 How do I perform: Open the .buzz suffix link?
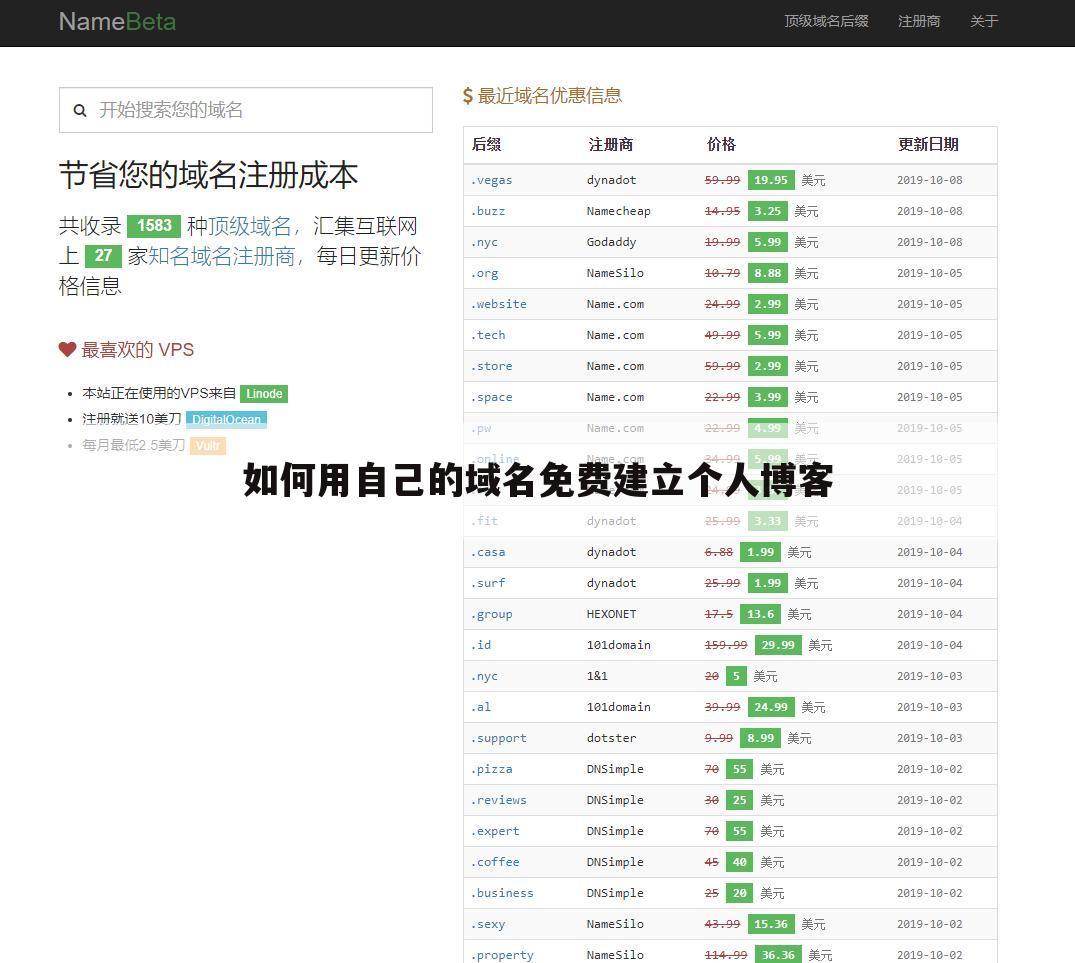click(488, 211)
